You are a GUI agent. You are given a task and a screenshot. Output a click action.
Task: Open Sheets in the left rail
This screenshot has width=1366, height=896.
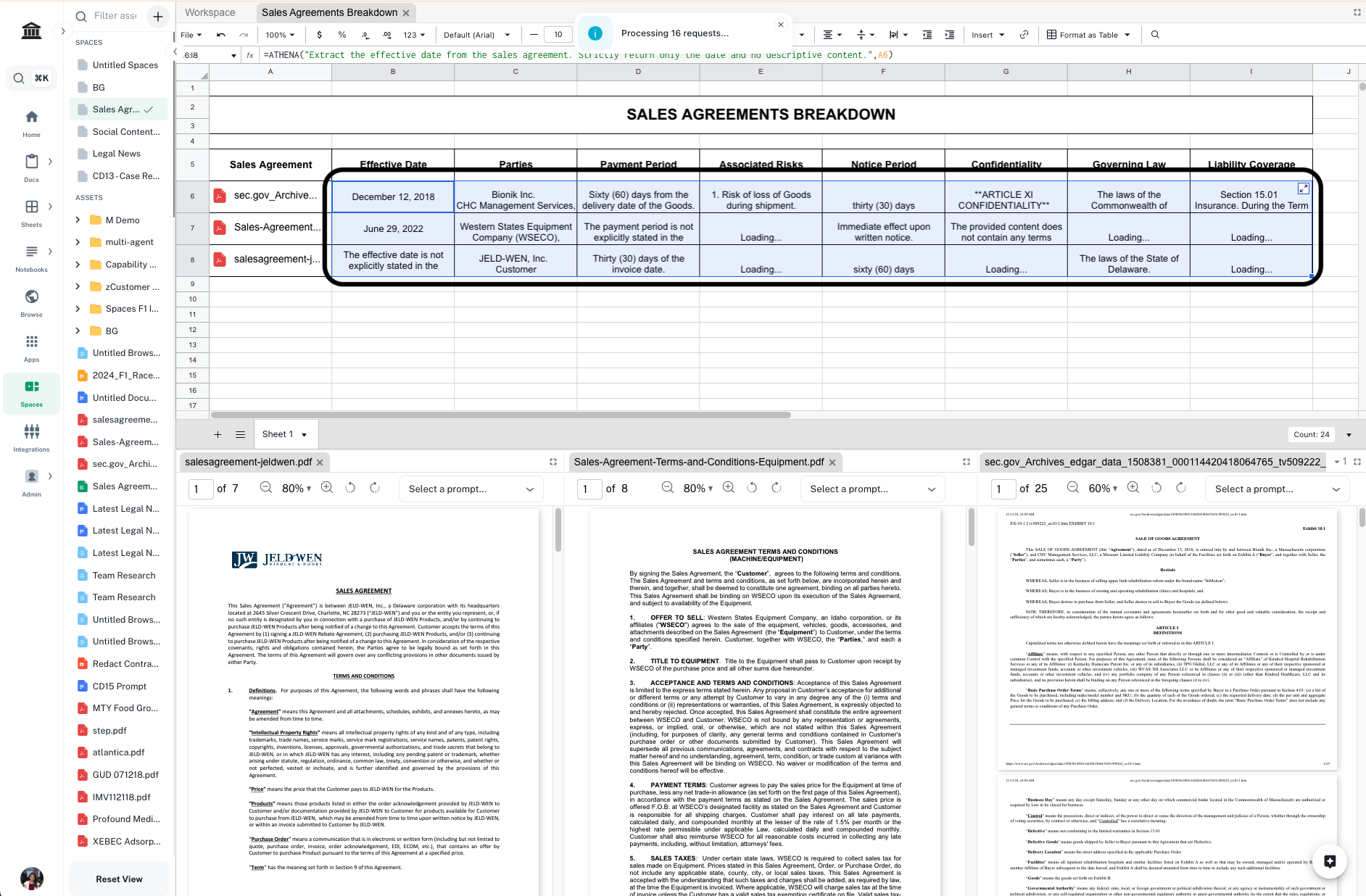tap(31, 212)
